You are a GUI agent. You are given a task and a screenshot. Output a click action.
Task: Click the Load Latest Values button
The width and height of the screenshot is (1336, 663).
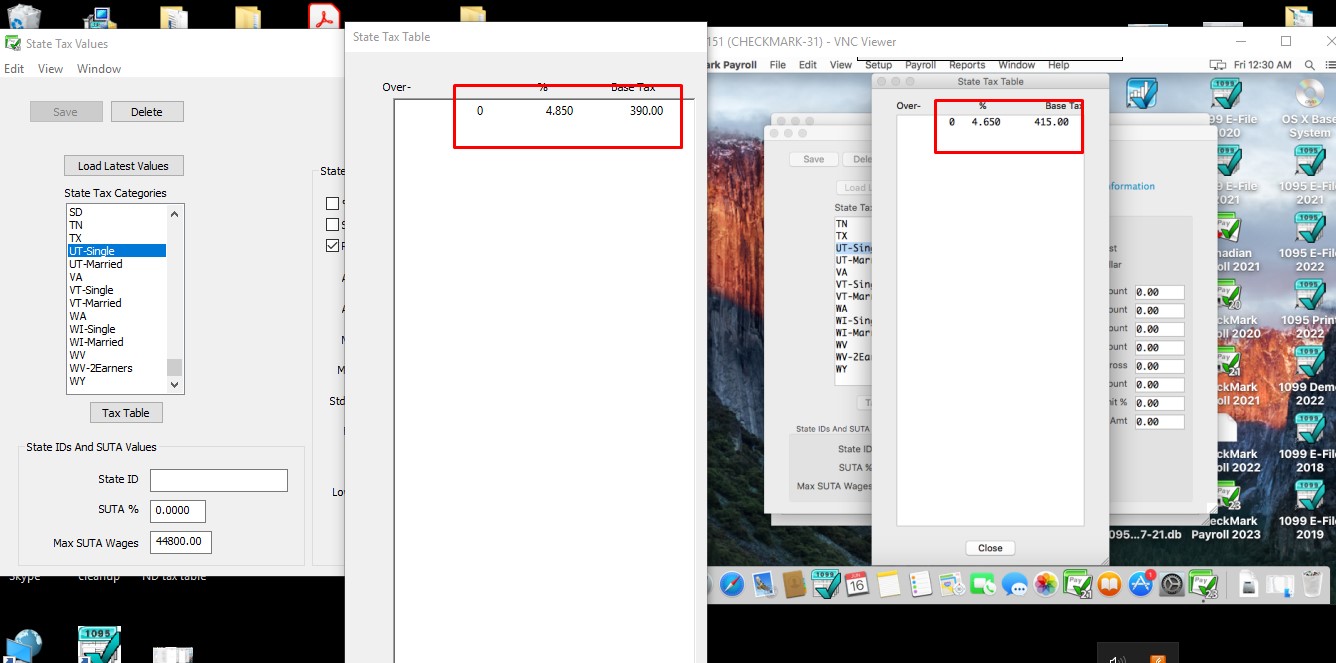124,165
